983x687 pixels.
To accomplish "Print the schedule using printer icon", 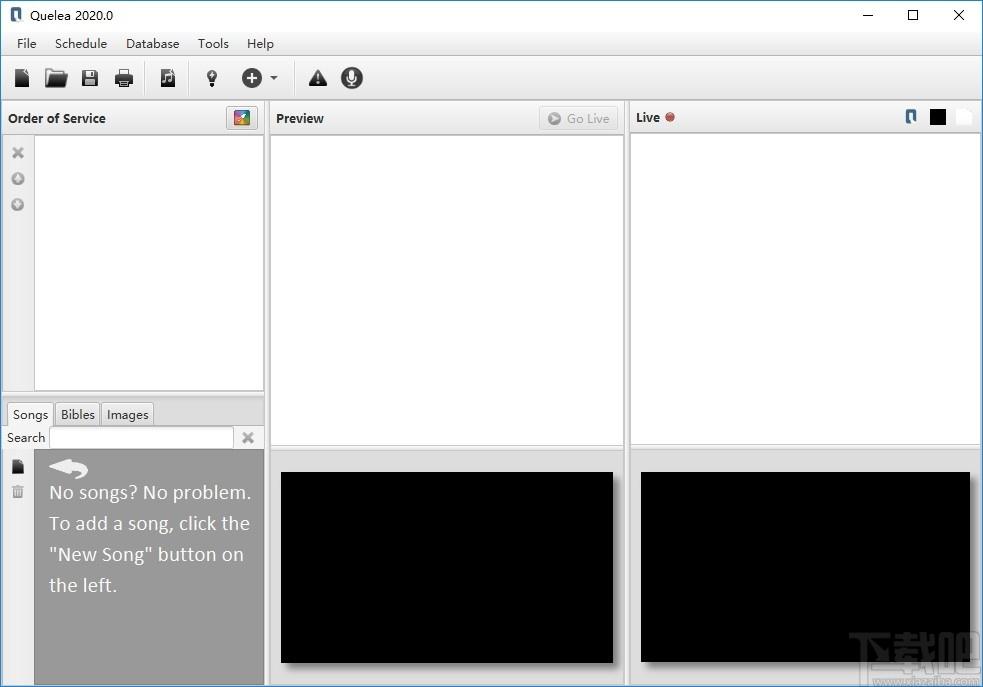I will point(124,78).
